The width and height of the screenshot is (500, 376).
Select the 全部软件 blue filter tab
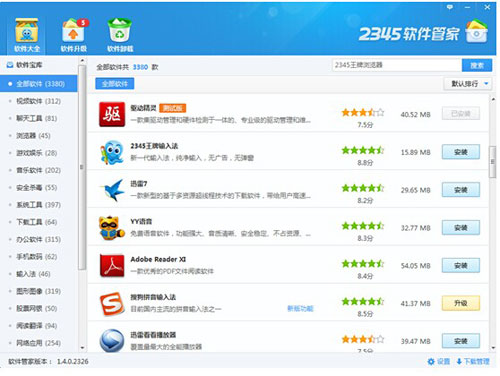(x=115, y=84)
